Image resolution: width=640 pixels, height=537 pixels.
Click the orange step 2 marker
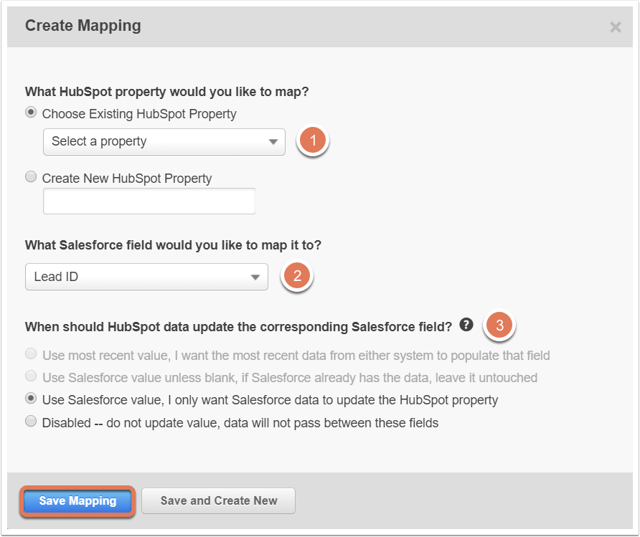(297, 276)
